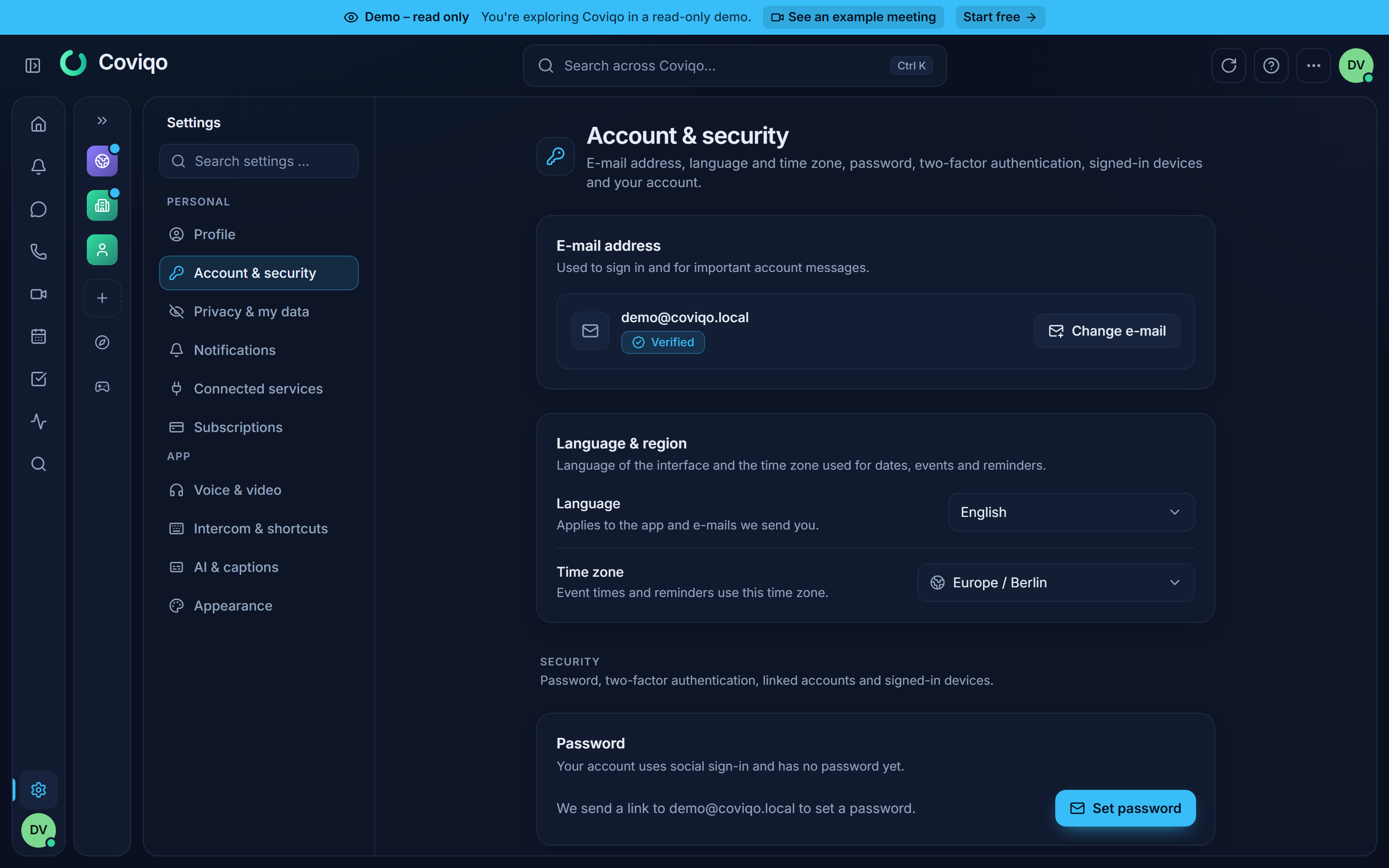Open Privacy & my data settings
The height and width of the screenshot is (868, 1389).
(x=259, y=312)
